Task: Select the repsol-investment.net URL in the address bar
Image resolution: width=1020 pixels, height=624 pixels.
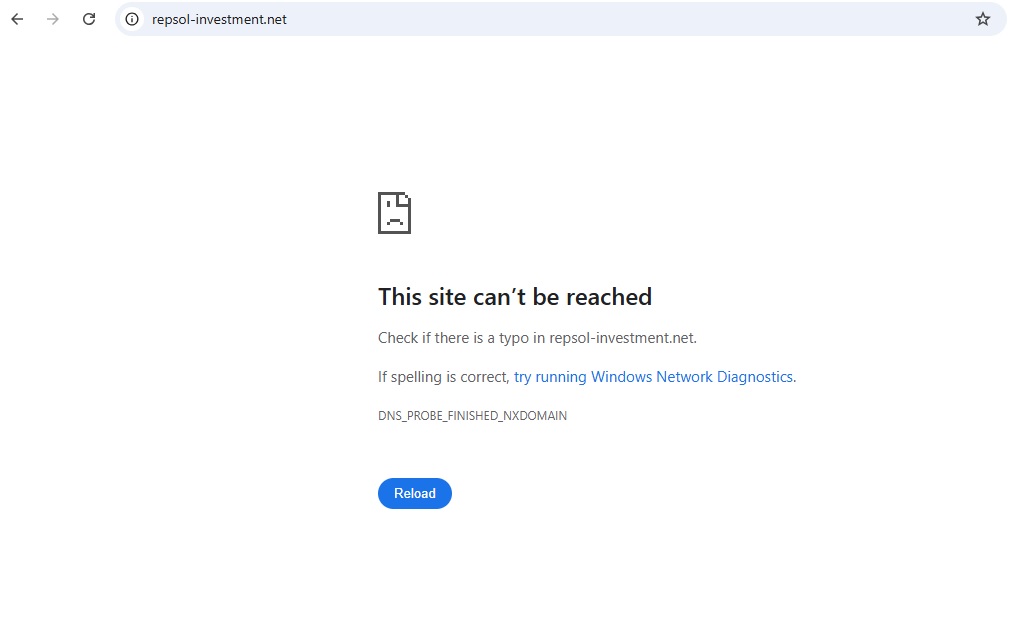Action: point(219,19)
